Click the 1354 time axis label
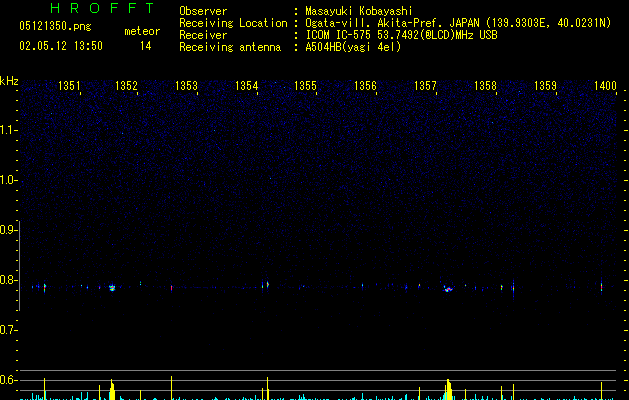629x400 pixels. point(246,86)
